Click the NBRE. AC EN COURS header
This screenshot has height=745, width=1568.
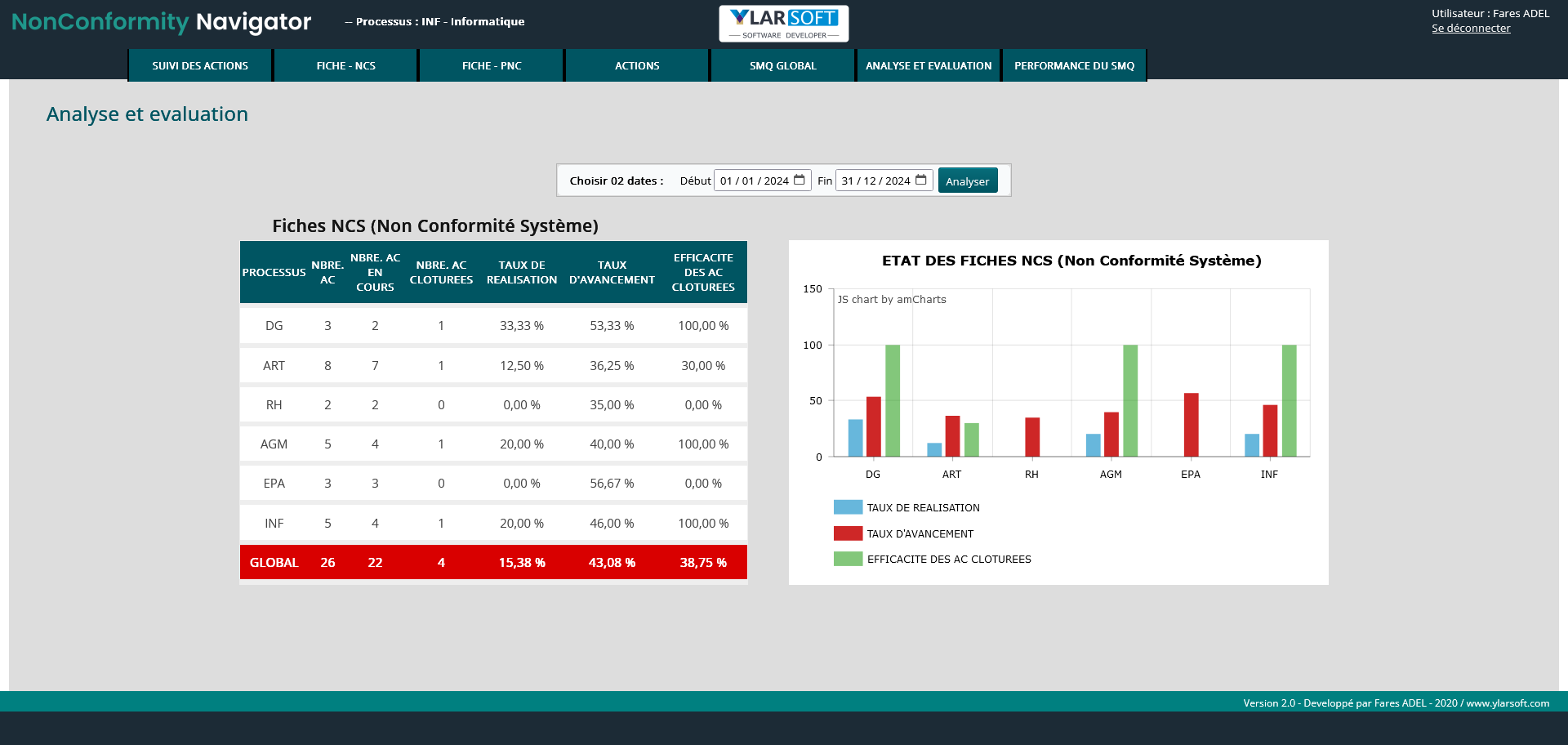[375, 273]
